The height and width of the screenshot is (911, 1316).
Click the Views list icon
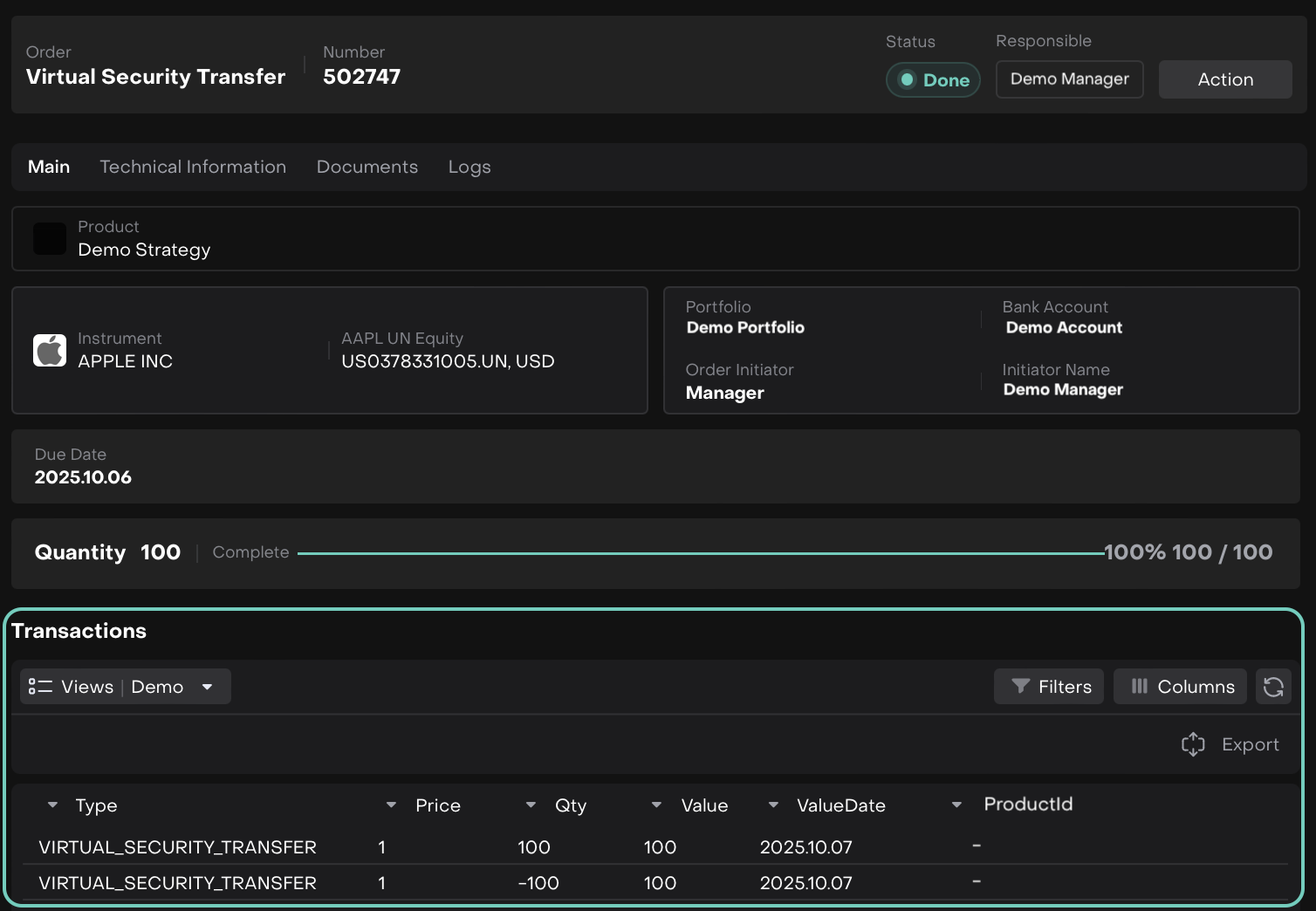40,687
